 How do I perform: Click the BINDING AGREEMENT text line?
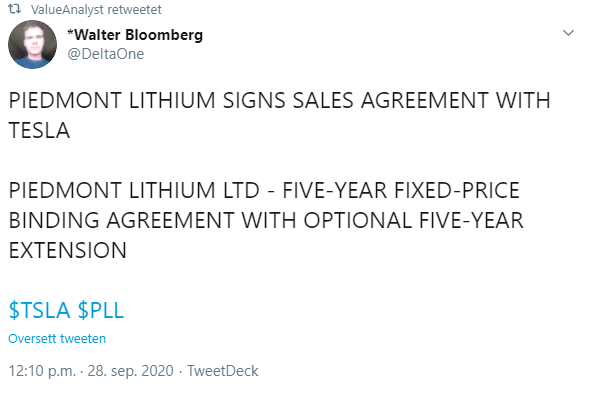pyautogui.click(x=266, y=220)
